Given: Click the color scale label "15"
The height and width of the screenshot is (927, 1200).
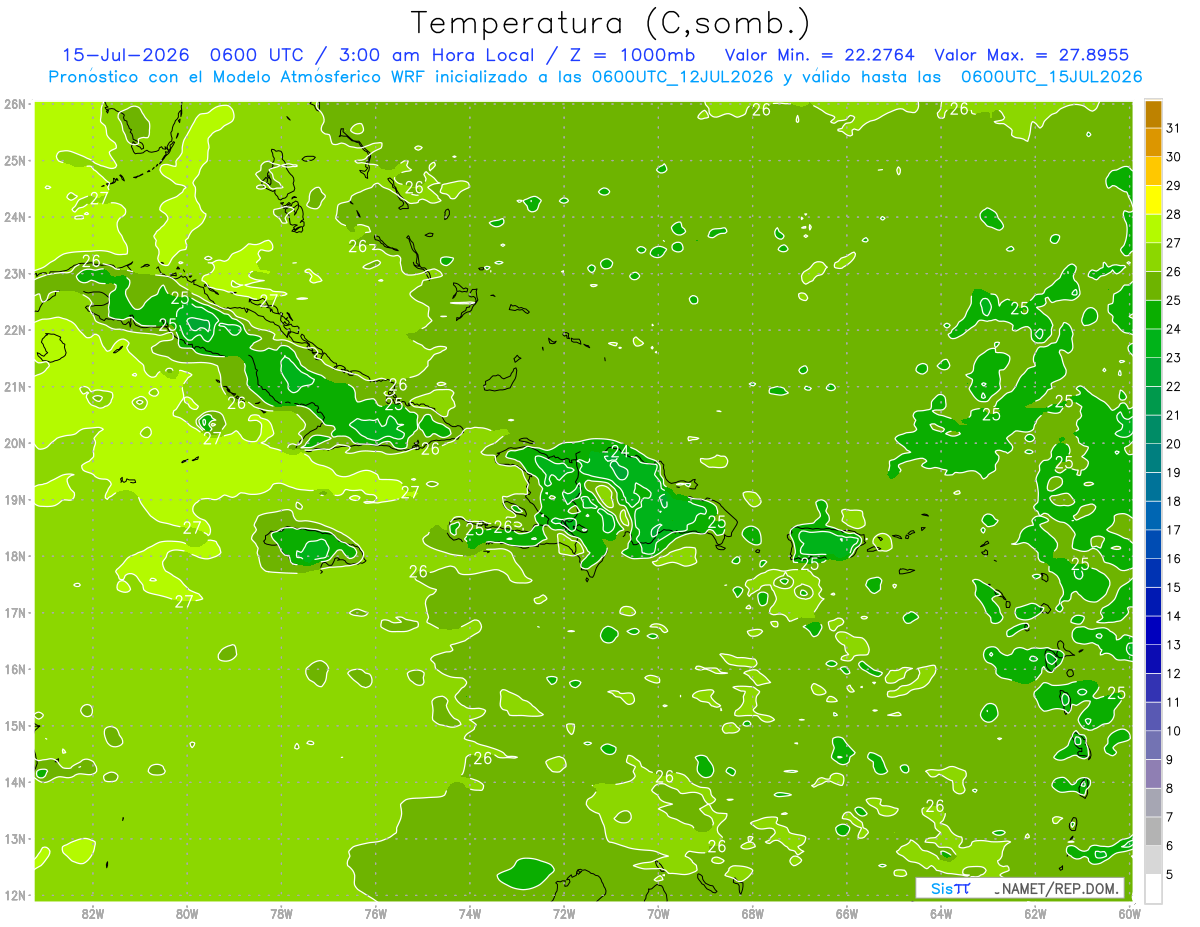Looking at the screenshot, I should pyautogui.click(x=1174, y=588).
